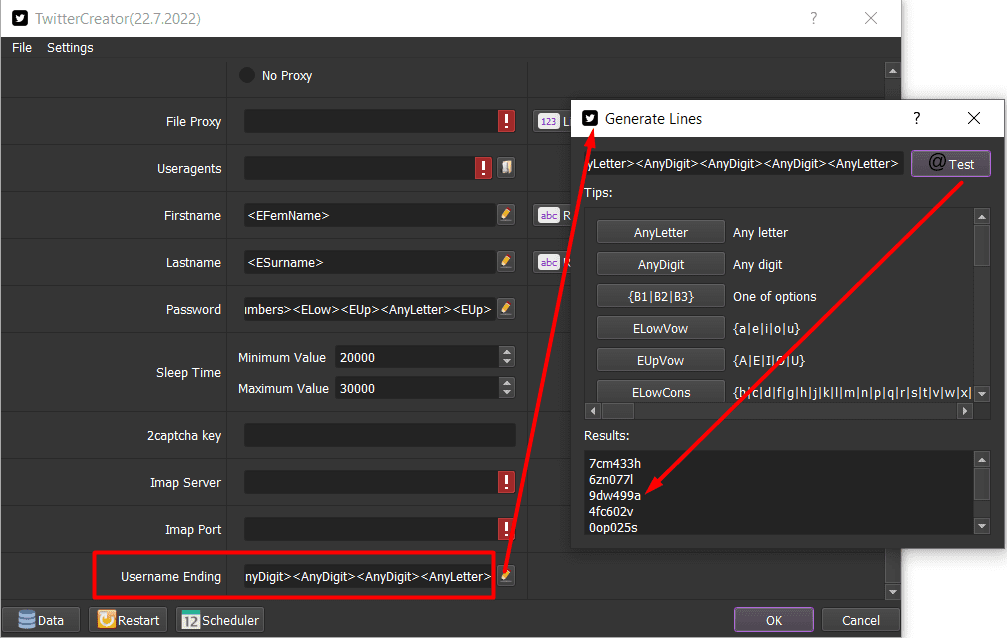Insert the AnyDigit tip button
Screen dimensions: 1007x638
tap(661, 264)
